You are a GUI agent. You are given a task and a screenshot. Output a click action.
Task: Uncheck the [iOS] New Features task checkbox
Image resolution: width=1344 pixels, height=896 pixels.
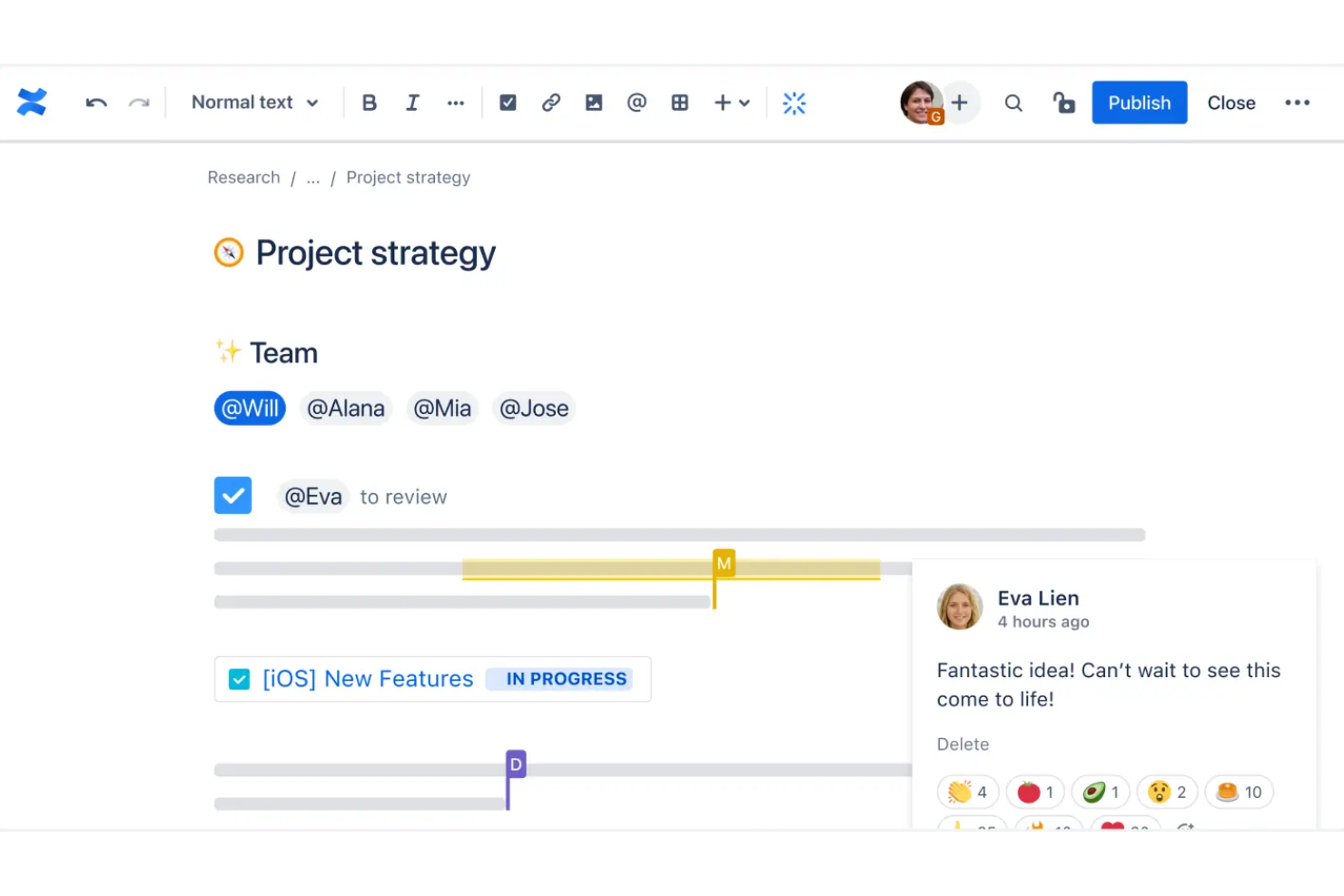coord(239,678)
